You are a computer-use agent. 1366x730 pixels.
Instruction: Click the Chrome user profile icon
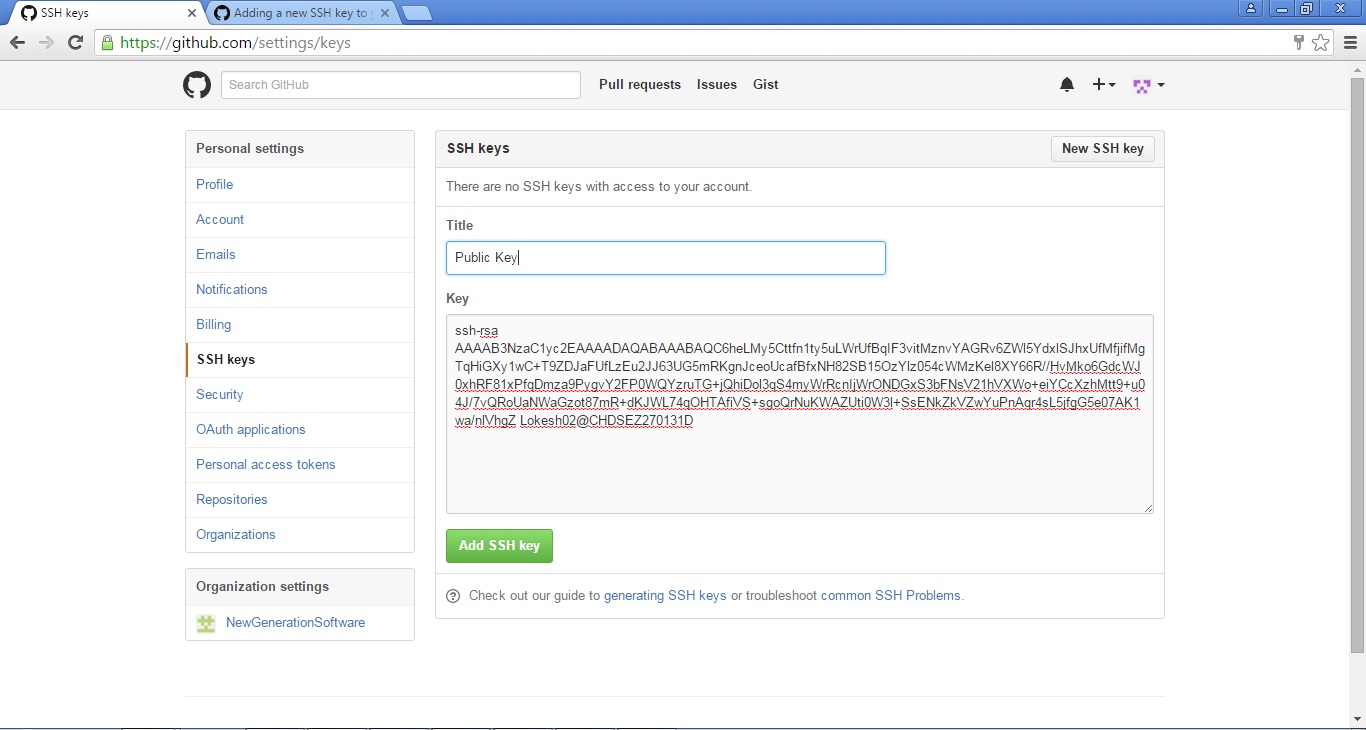click(1251, 8)
